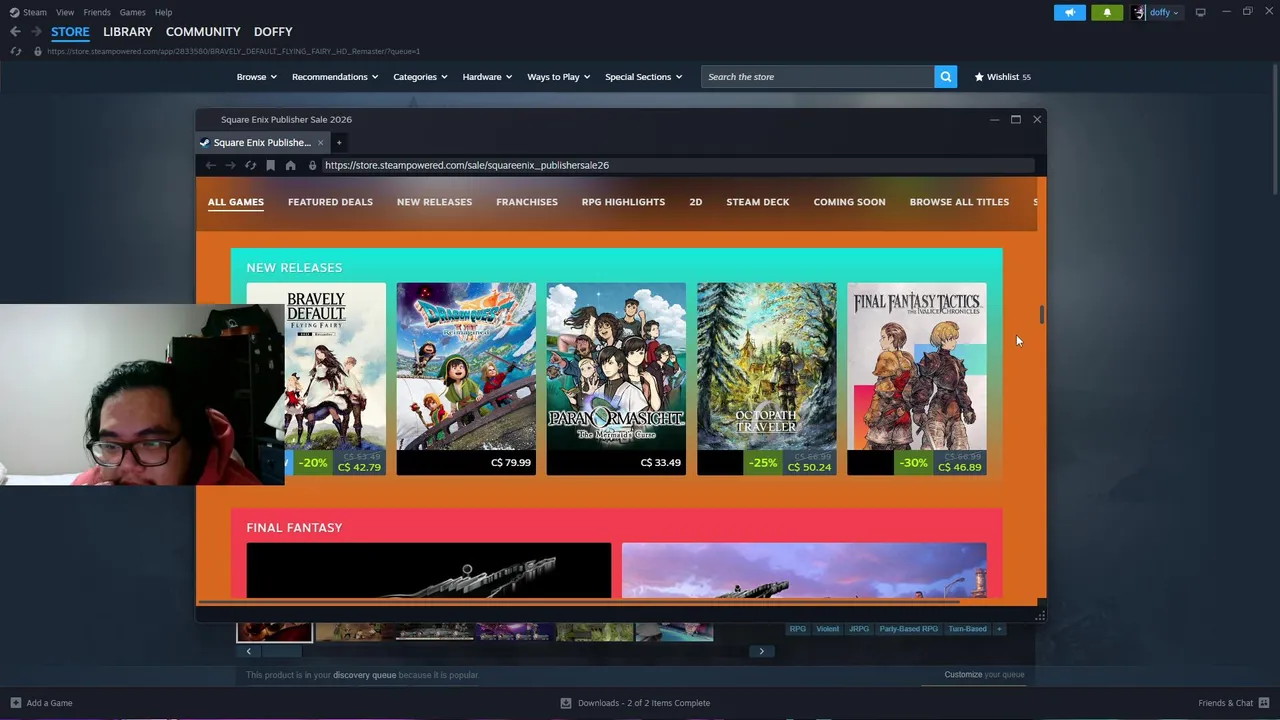Open the Dragon Quest VII game card
The image size is (1280, 720).
tap(466, 378)
